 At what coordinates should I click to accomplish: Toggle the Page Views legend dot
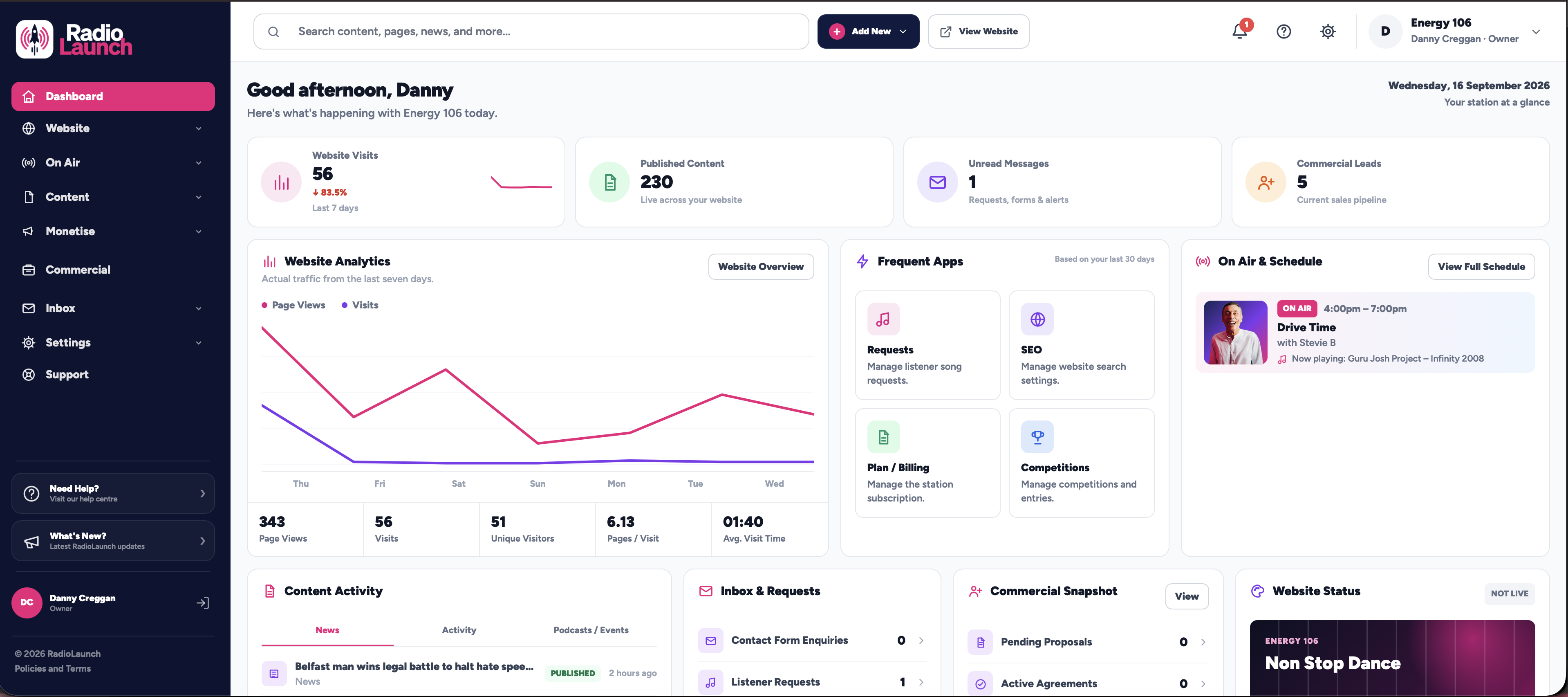coord(264,305)
